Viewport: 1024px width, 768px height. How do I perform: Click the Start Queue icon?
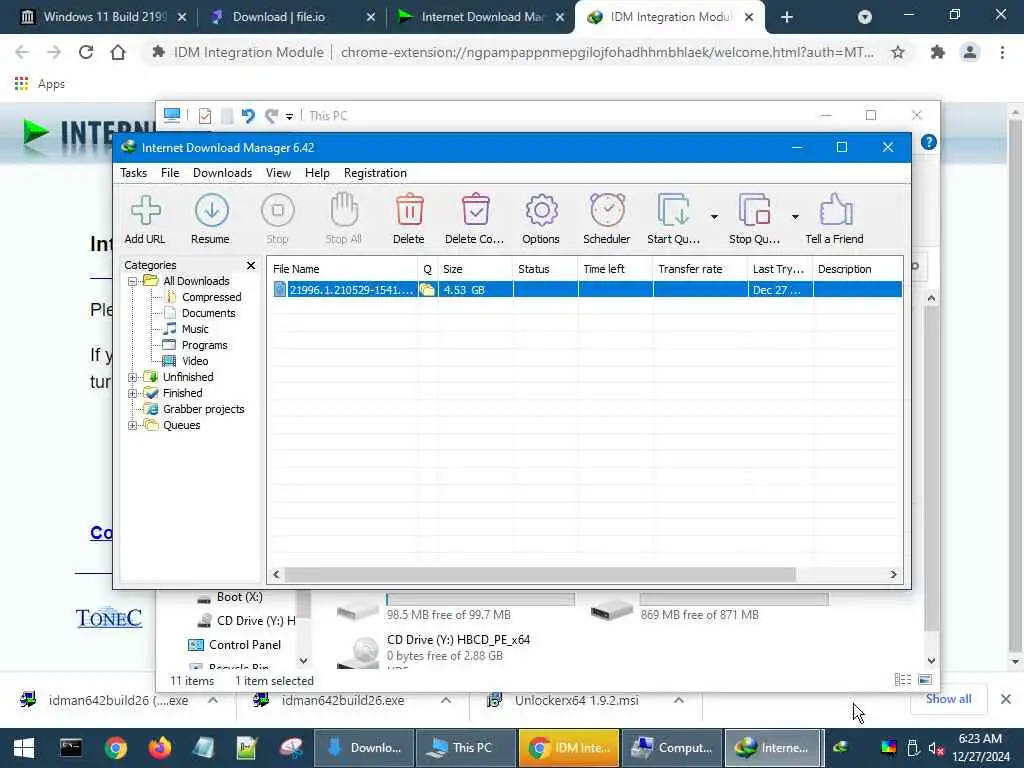(673, 219)
